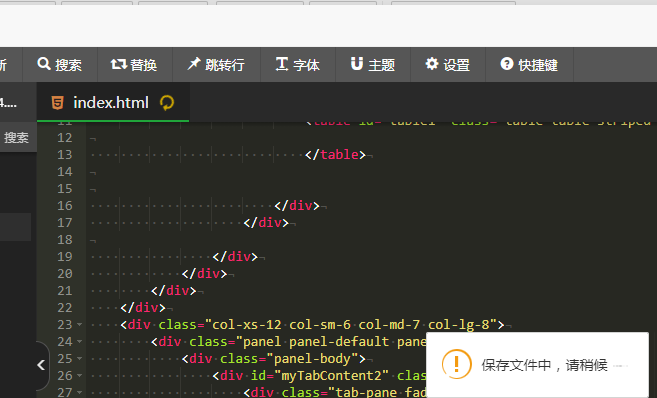Toggle the left sidebar collapse arrow
The height and width of the screenshot is (398, 657).
pyautogui.click(x=42, y=365)
